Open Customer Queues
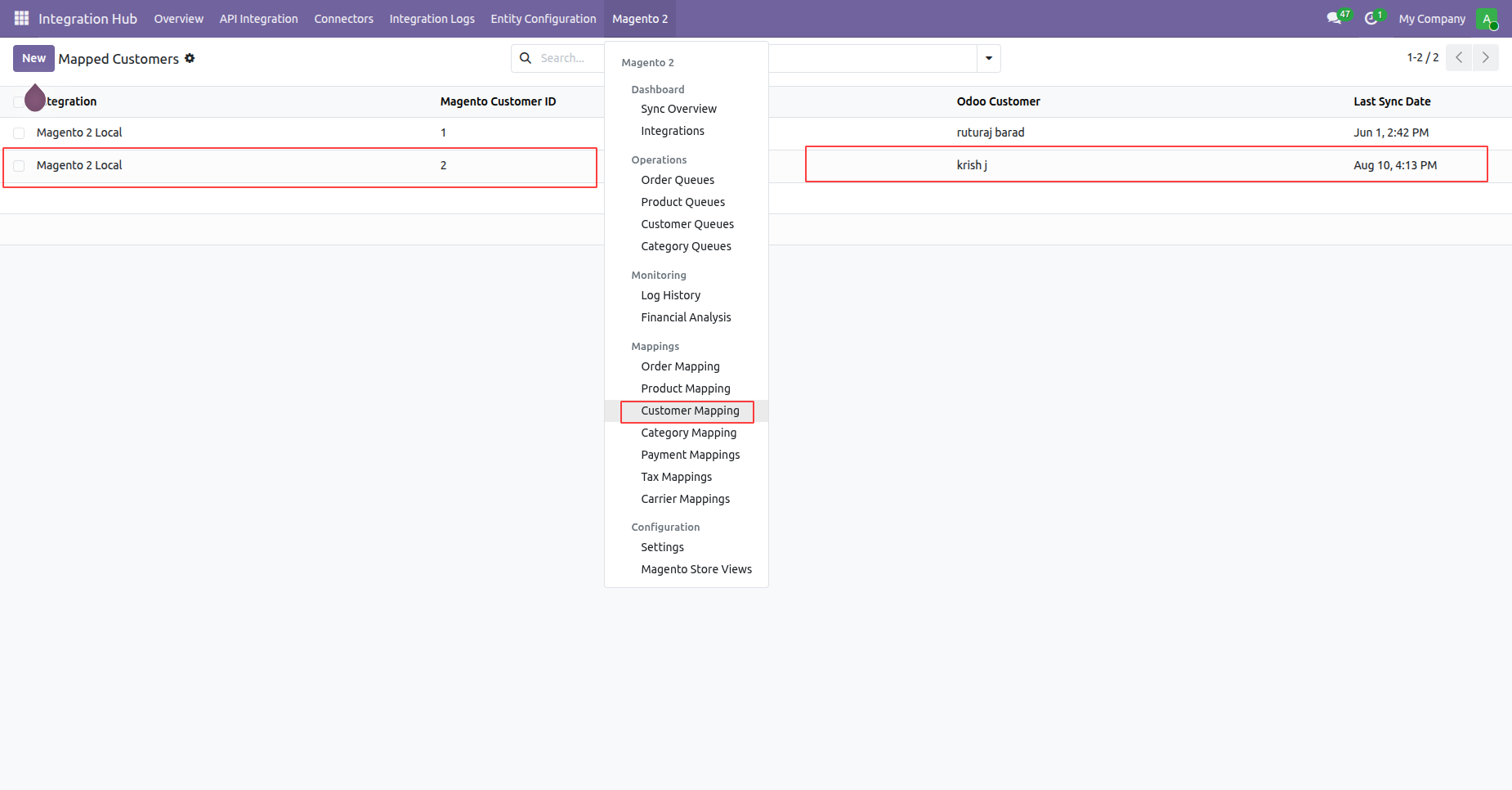The width and height of the screenshot is (1512, 790). (687, 224)
